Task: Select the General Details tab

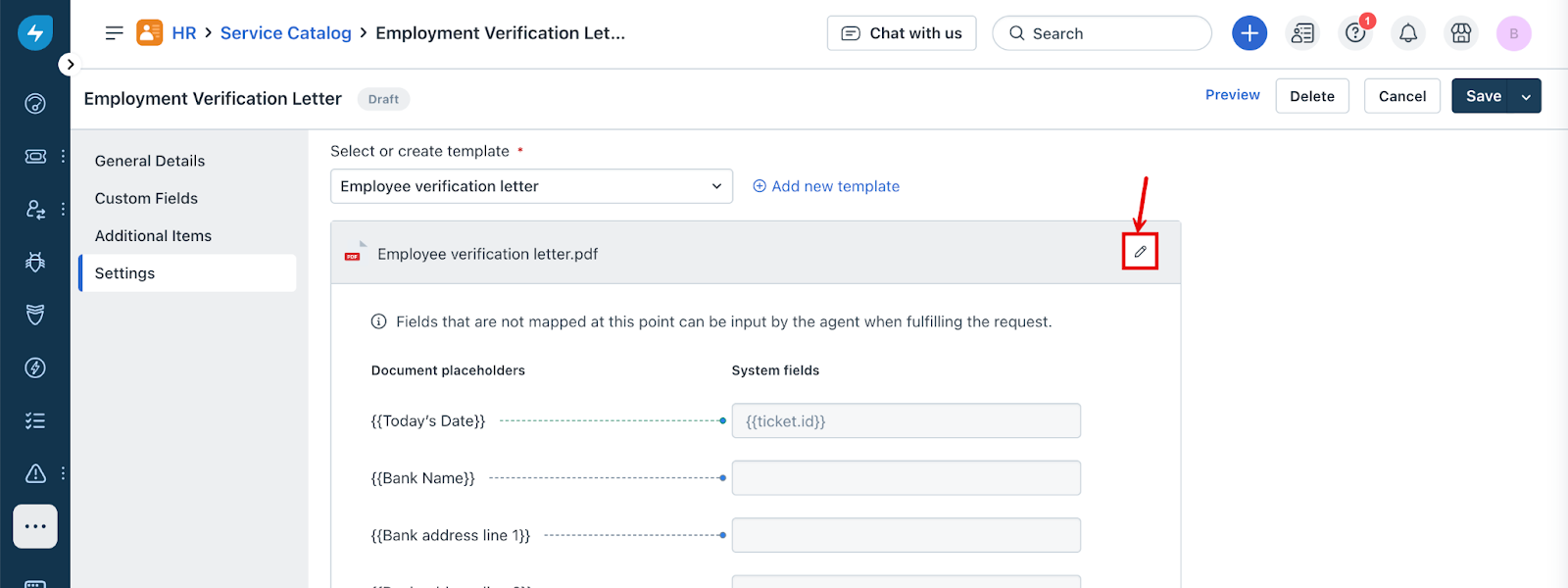Action: 150,161
